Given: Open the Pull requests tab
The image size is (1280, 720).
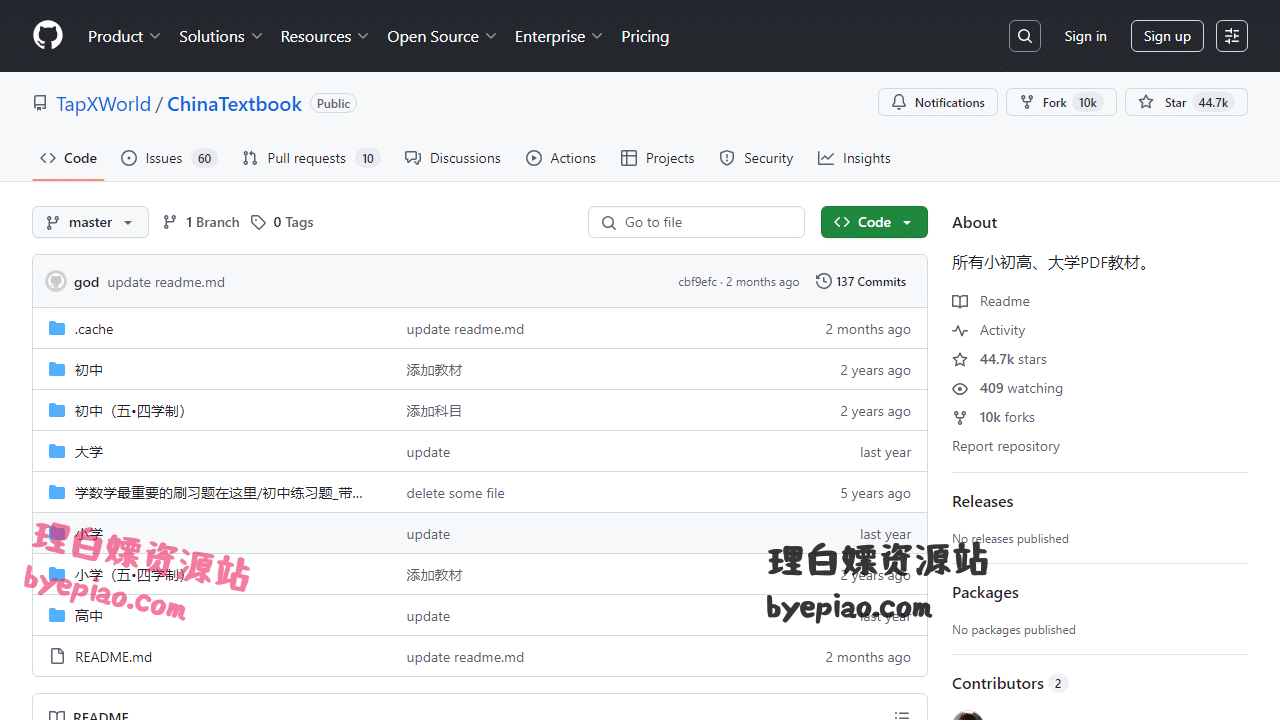Looking at the screenshot, I should 311,158.
